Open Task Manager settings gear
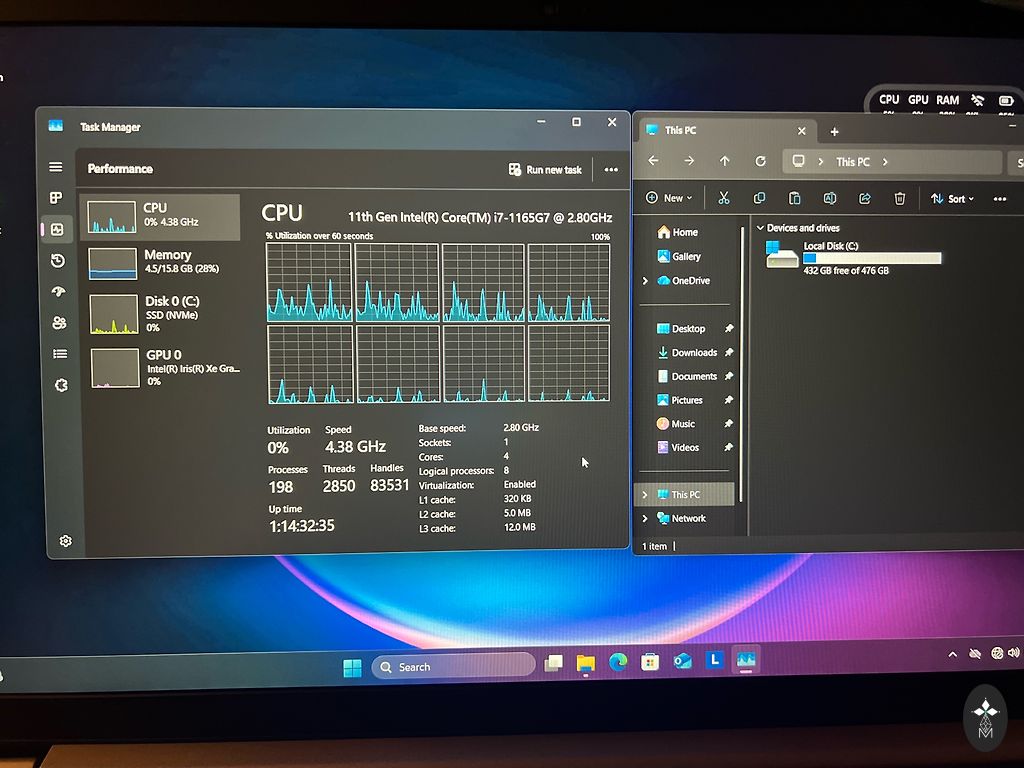Screen dimensions: 1024x768 pyautogui.click(x=65, y=541)
